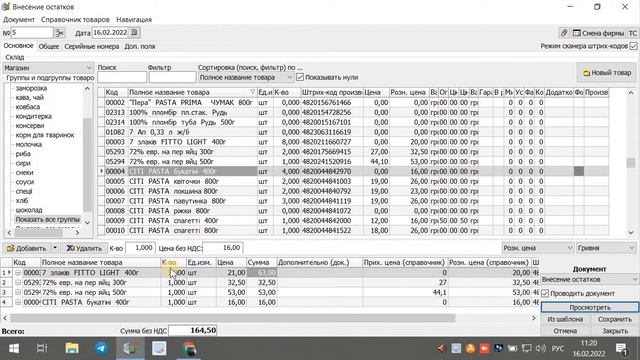640x360 pixels.
Task: Click the Розн. цена column header
Action: (x=409, y=93)
